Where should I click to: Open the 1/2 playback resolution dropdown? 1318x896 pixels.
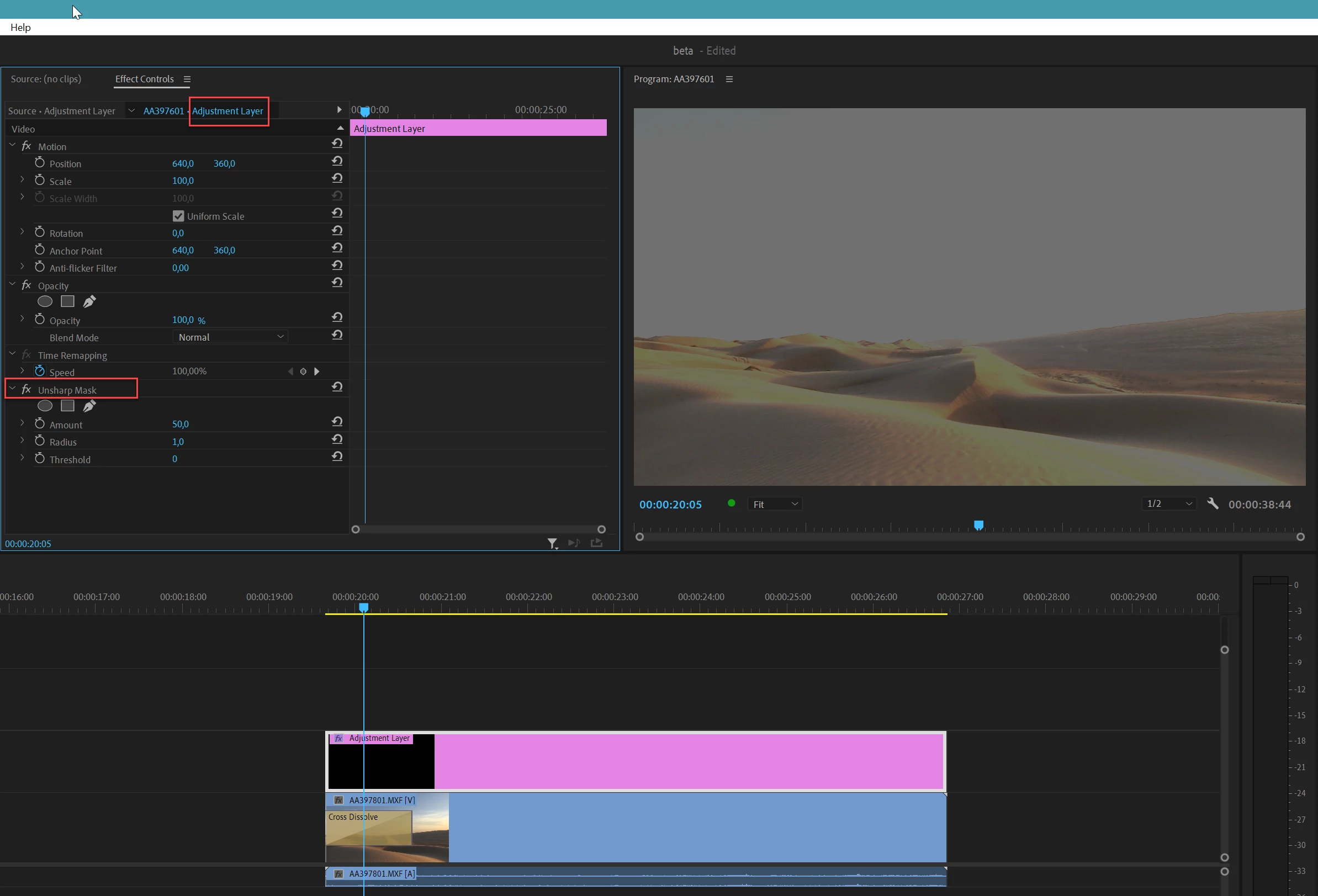1169,503
